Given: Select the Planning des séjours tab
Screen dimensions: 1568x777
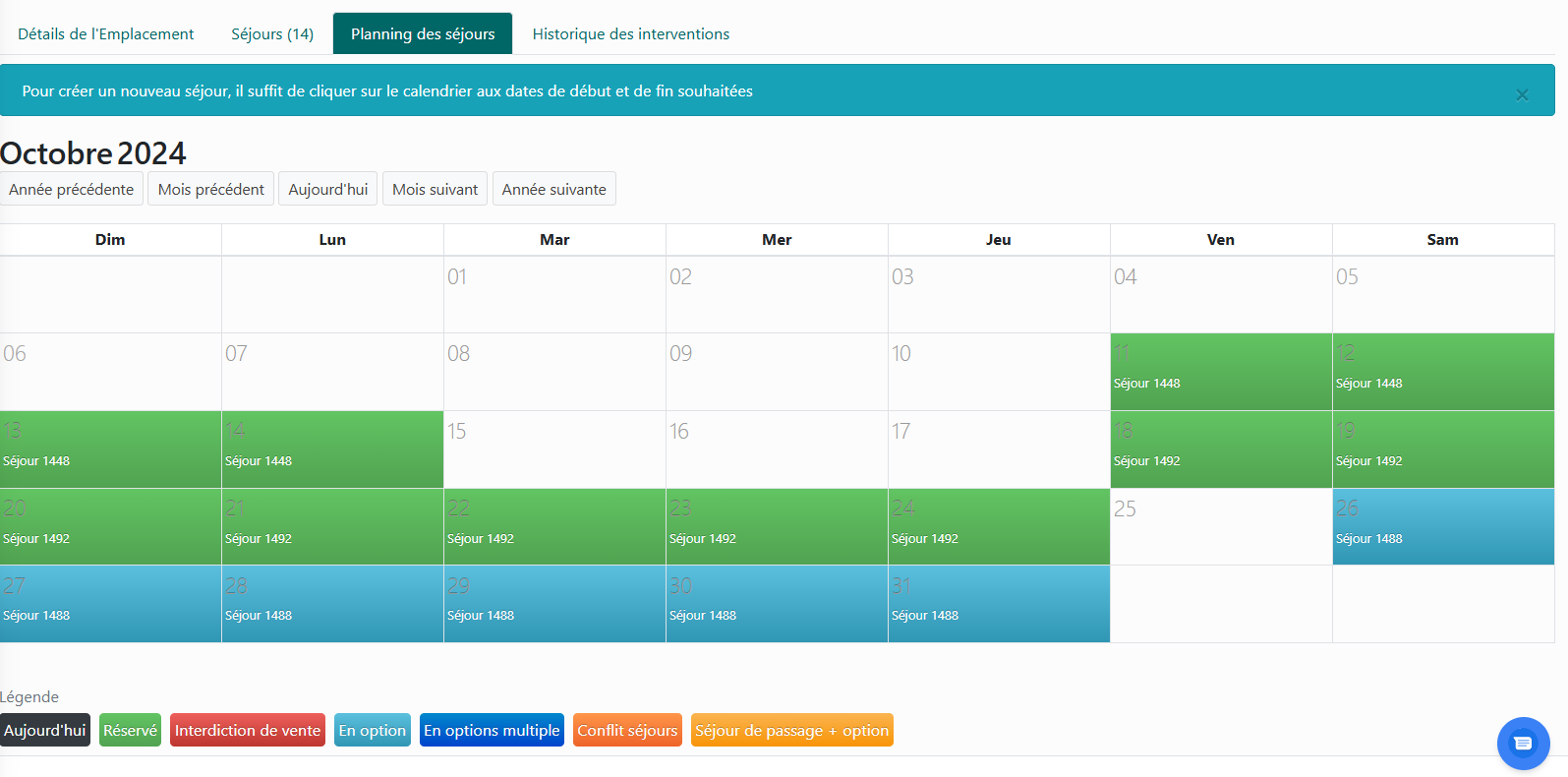Looking at the screenshot, I should (423, 34).
